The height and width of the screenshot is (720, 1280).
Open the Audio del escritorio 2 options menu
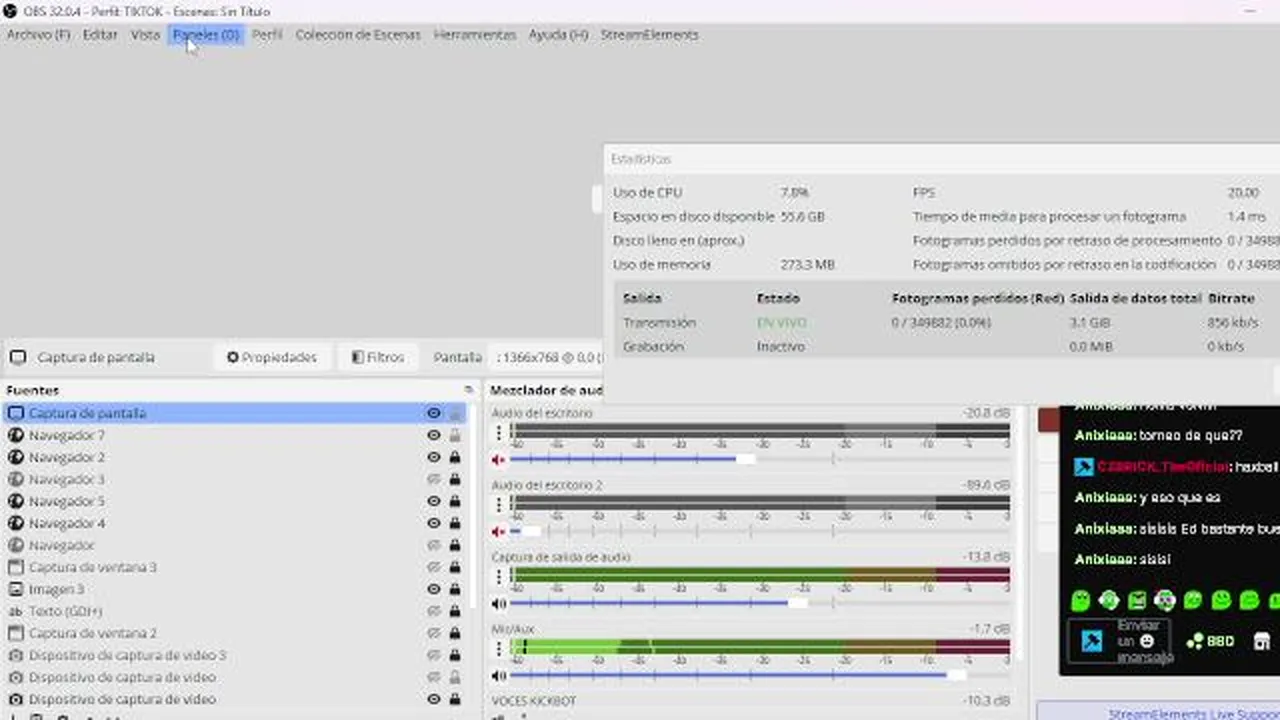coord(499,505)
